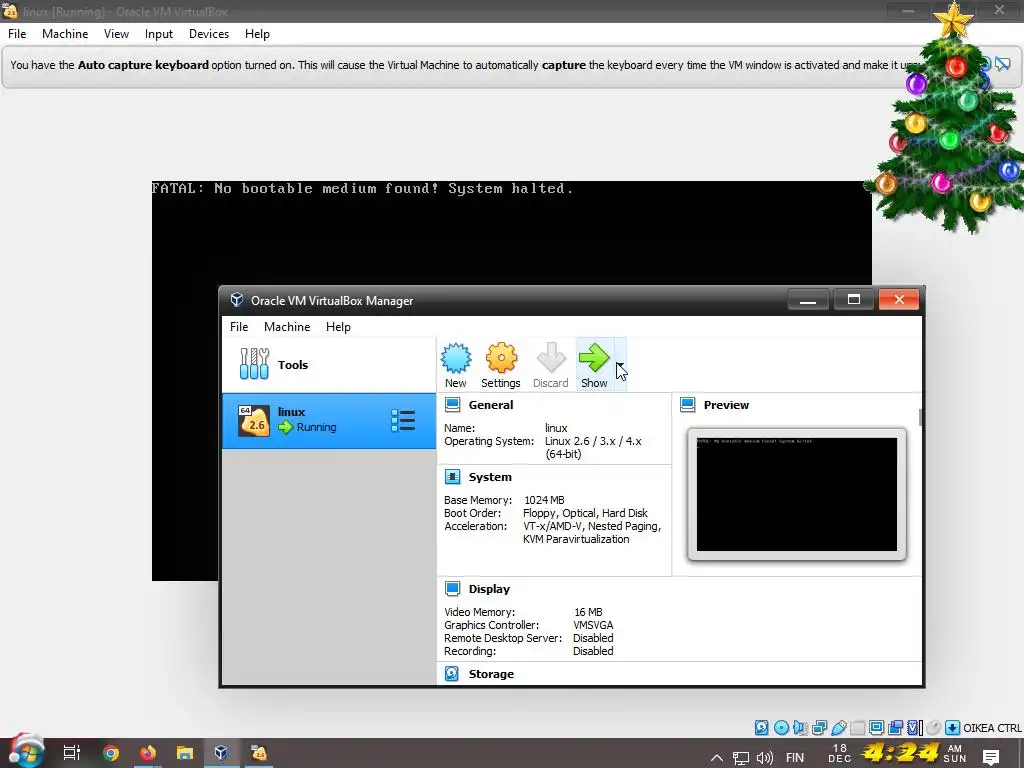The width and height of the screenshot is (1024, 768).
Task: Click the Storage section header
Action: (x=491, y=674)
